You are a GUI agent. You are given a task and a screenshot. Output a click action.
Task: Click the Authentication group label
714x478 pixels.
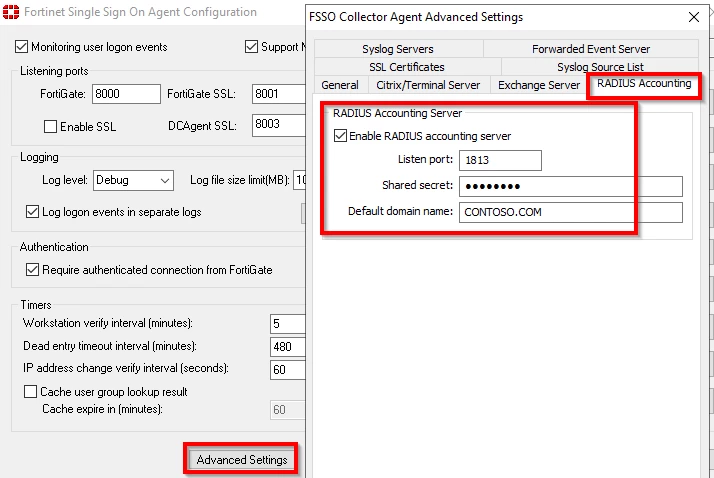[54, 247]
